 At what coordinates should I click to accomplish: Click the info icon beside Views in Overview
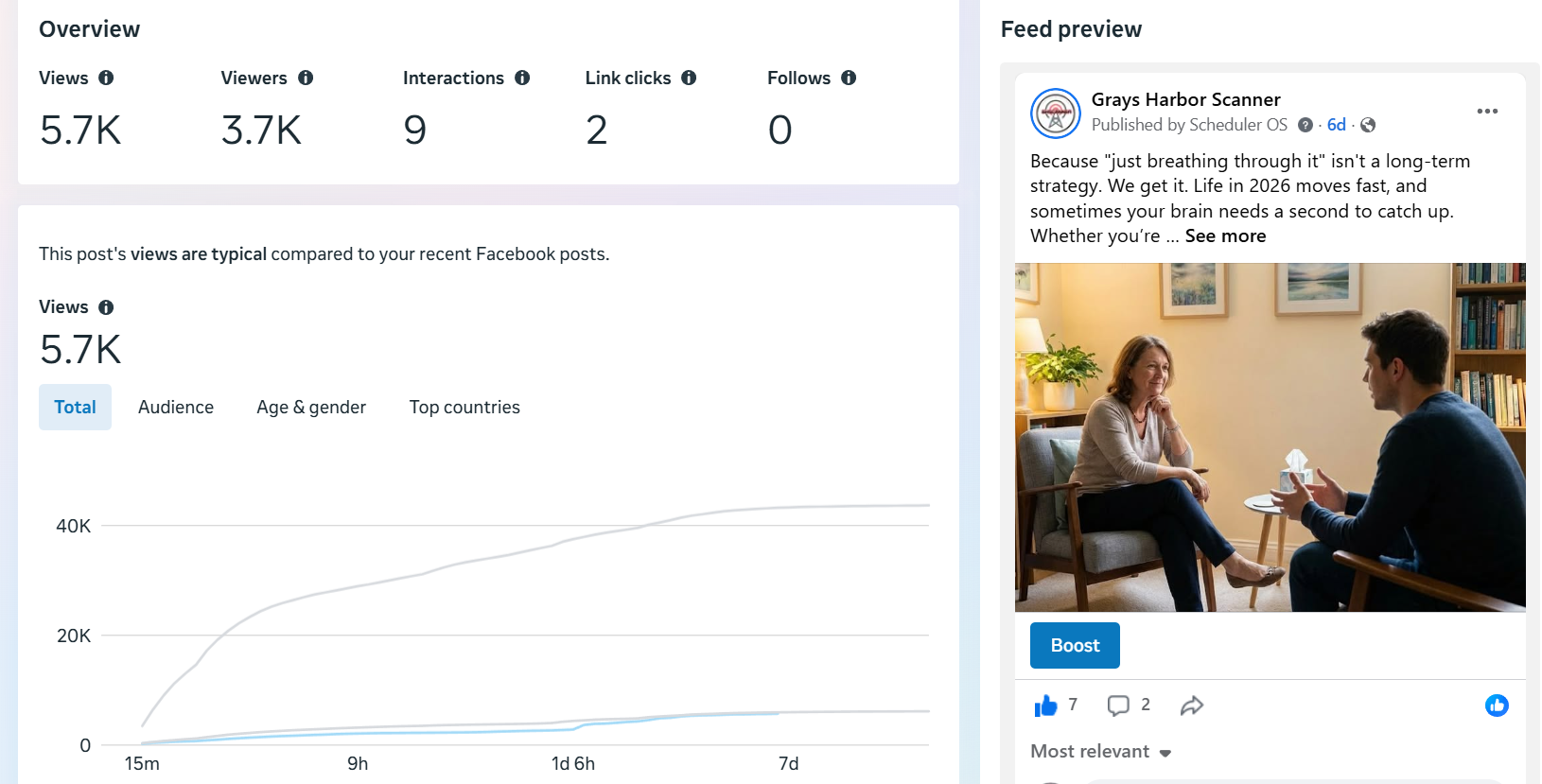tap(106, 78)
